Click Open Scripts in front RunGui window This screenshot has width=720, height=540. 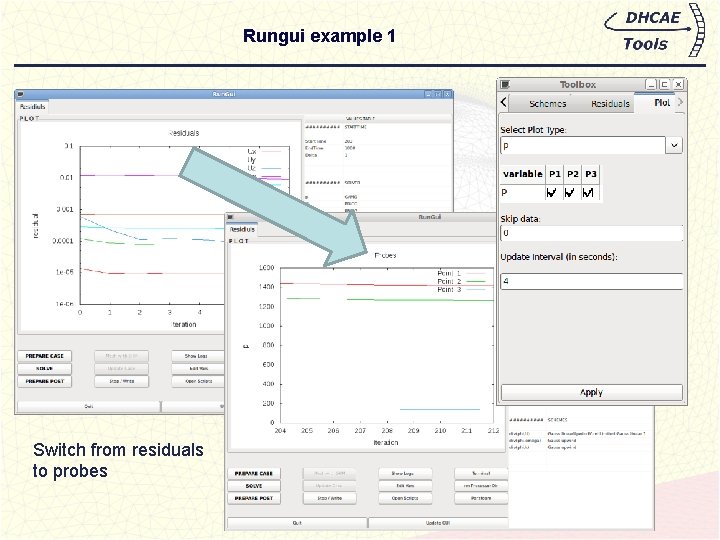tap(405, 498)
